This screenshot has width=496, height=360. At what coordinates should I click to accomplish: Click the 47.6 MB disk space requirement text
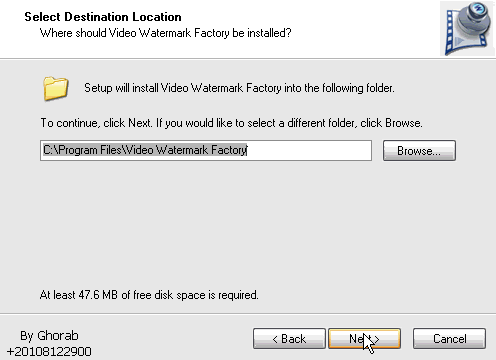point(149,295)
